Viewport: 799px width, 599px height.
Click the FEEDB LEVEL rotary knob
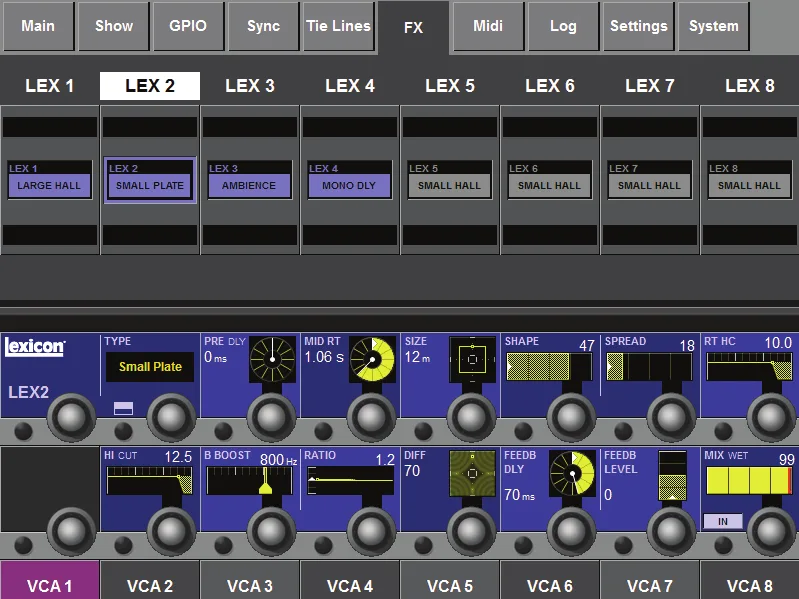tap(671, 531)
